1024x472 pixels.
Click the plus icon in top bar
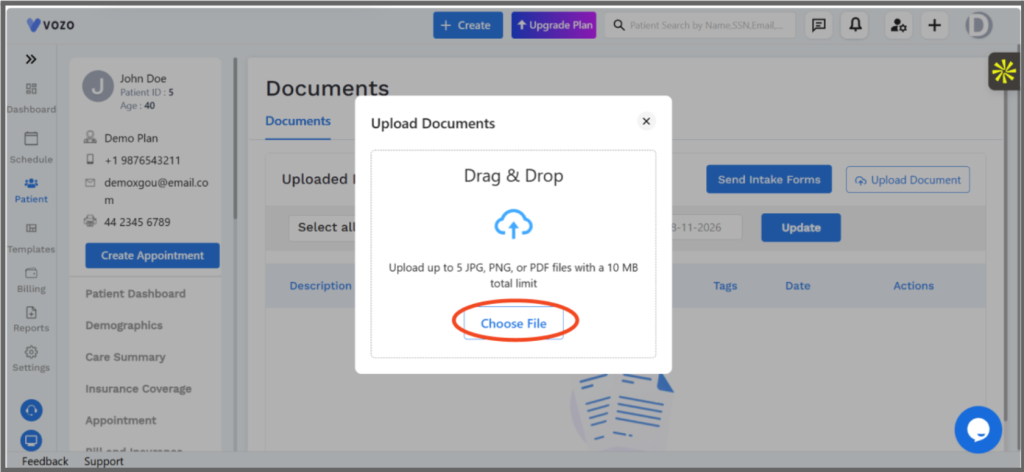click(935, 25)
